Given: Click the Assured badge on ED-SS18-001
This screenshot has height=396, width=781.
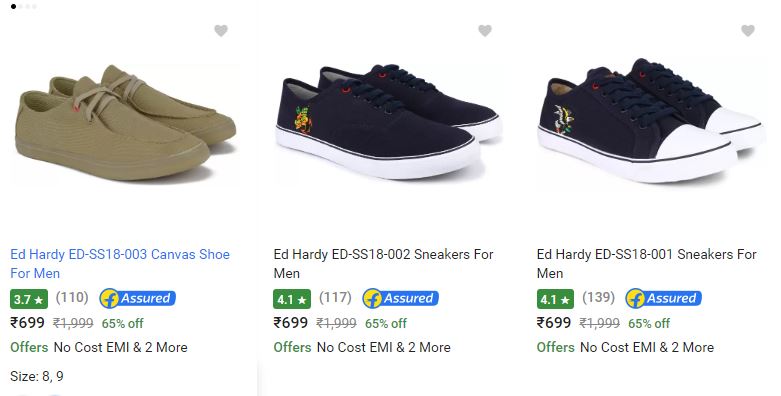Looking at the screenshot, I should pyautogui.click(x=663, y=298).
